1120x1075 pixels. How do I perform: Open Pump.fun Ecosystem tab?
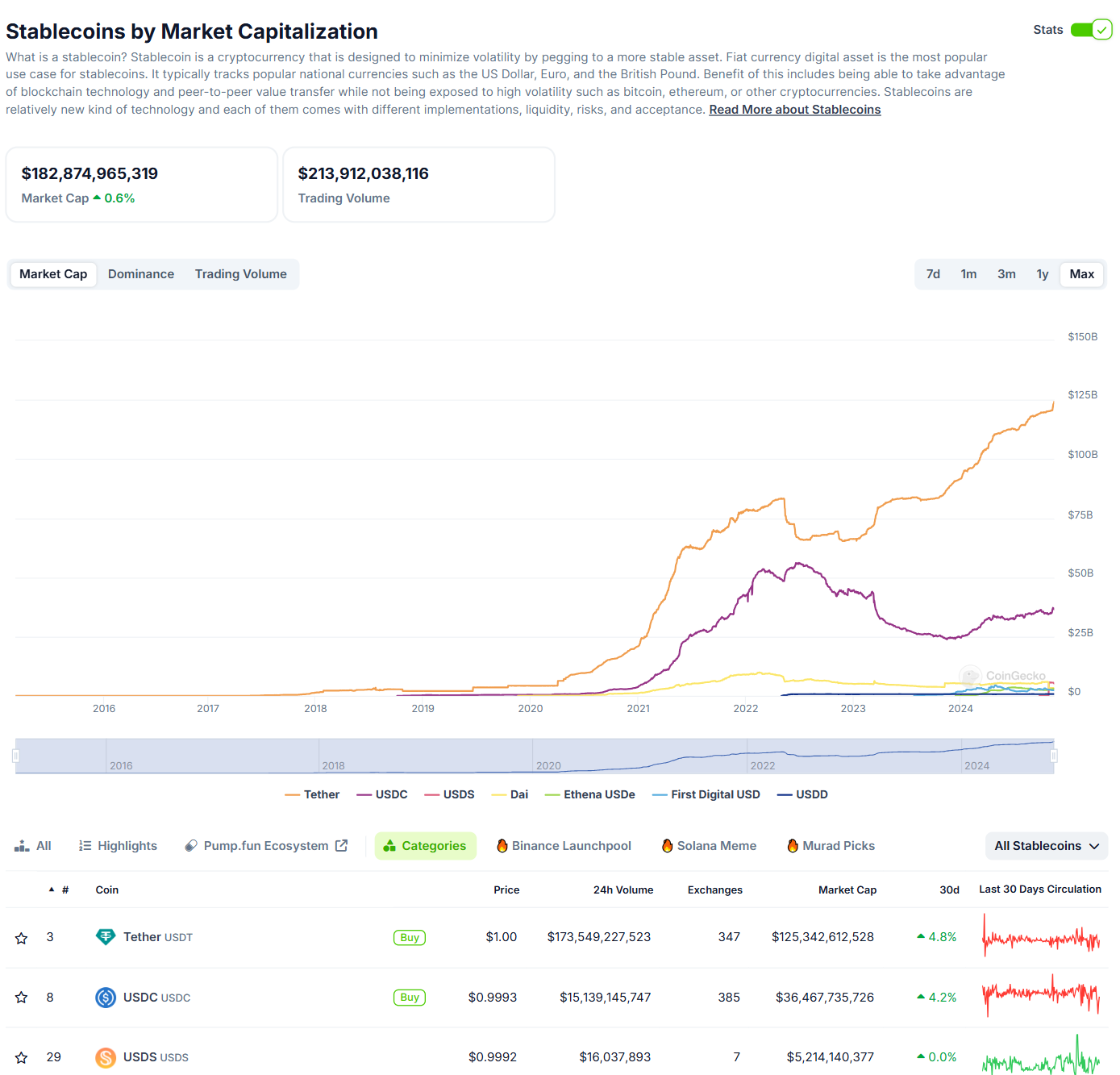tap(265, 846)
